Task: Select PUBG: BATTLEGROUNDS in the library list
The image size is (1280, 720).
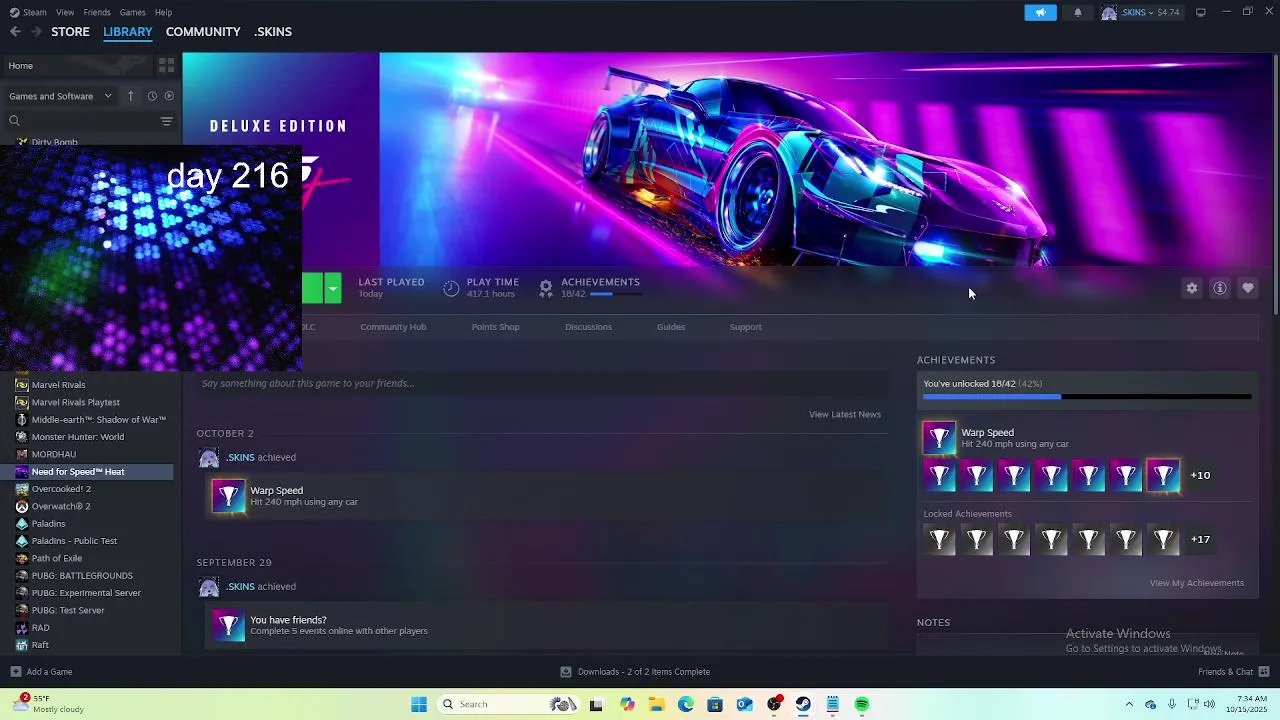Action: coord(82,576)
